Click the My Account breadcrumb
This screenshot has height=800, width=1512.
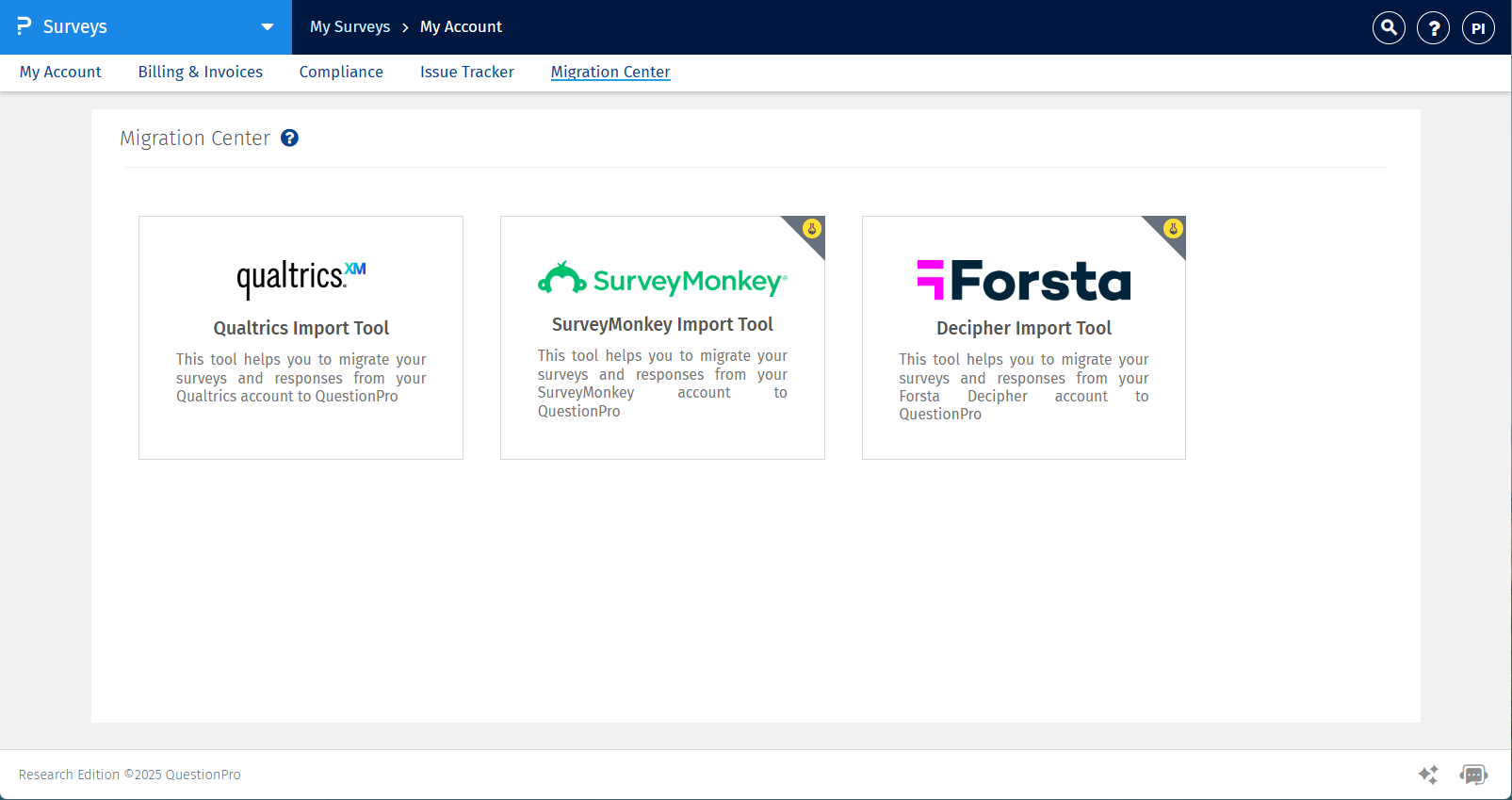coord(461,26)
